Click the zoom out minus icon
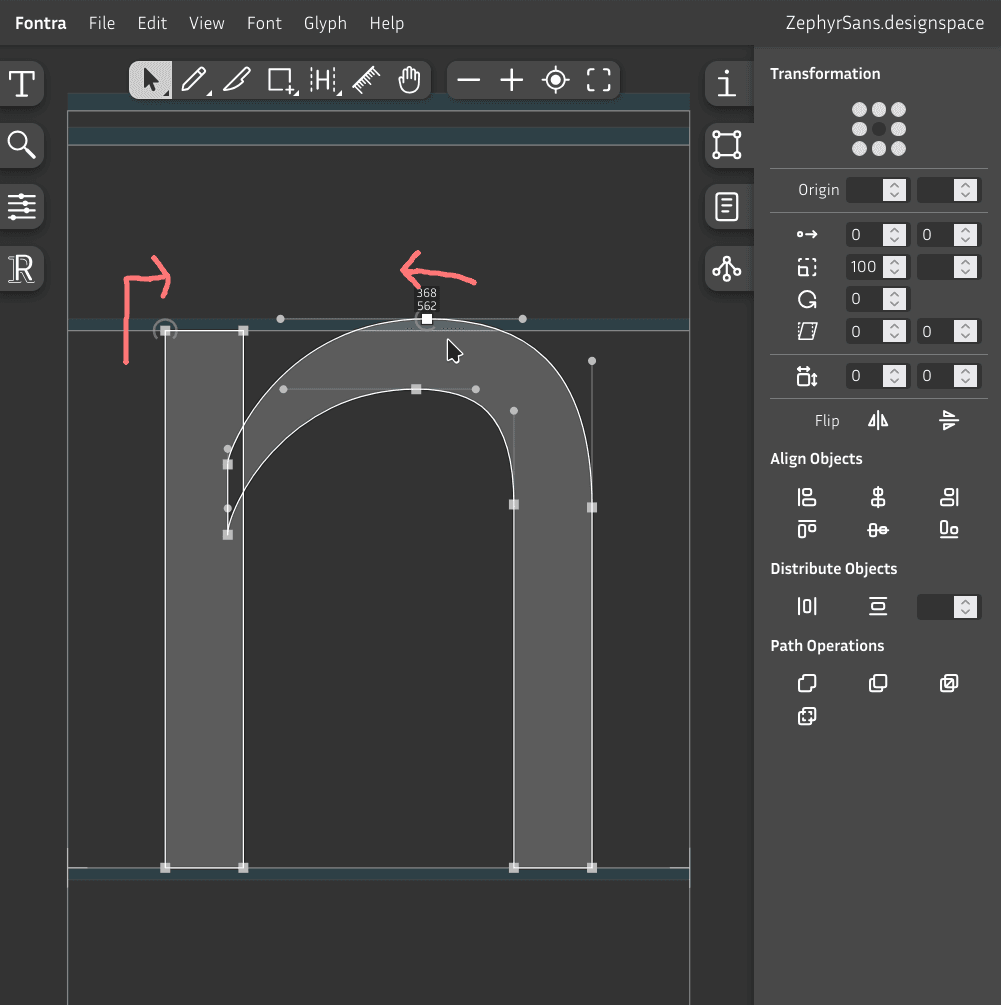Screen dimensions: 1001x1005 coord(468,80)
